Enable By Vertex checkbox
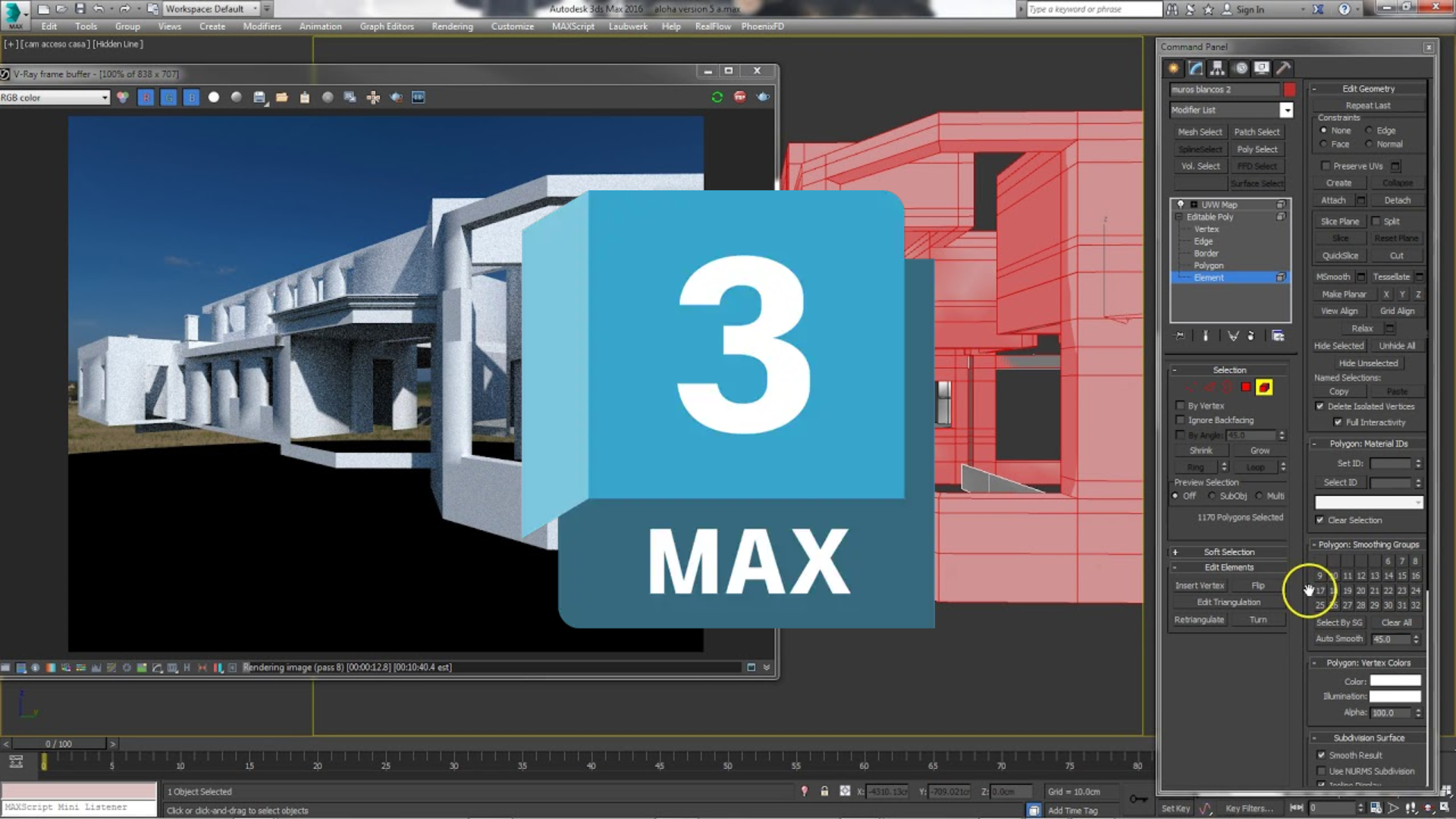Image resolution: width=1456 pixels, height=819 pixels. click(1180, 406)
